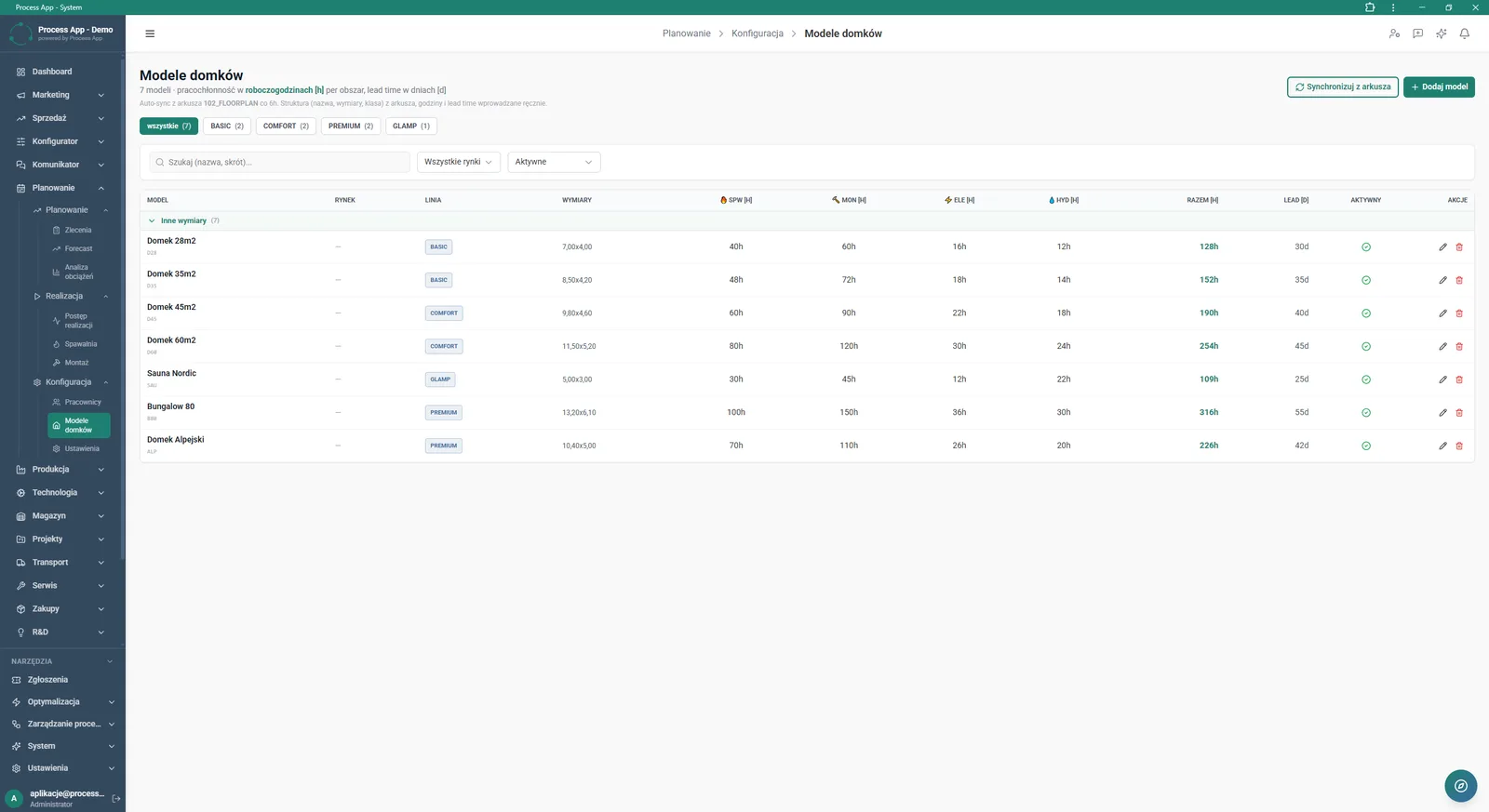Viewport: 1489px width, 812px height.
Task: Expand Marketing in the sidebar
Action: pyautogui.click(x=61, y=95)
